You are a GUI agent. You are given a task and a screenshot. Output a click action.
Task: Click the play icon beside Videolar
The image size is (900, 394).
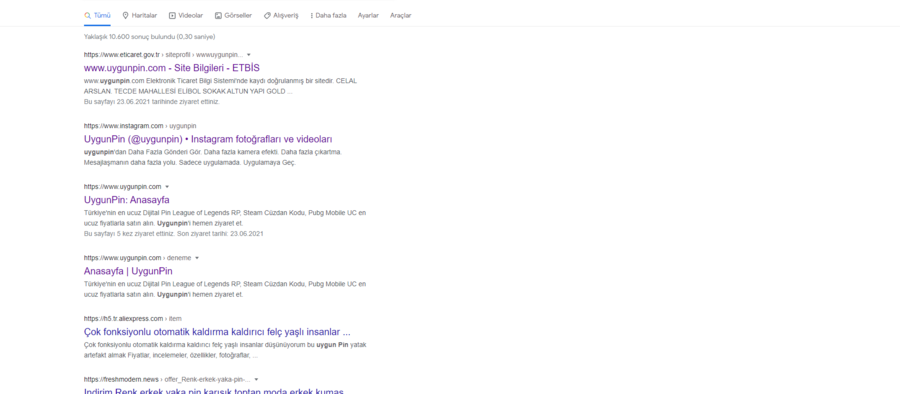click(172, 16)
